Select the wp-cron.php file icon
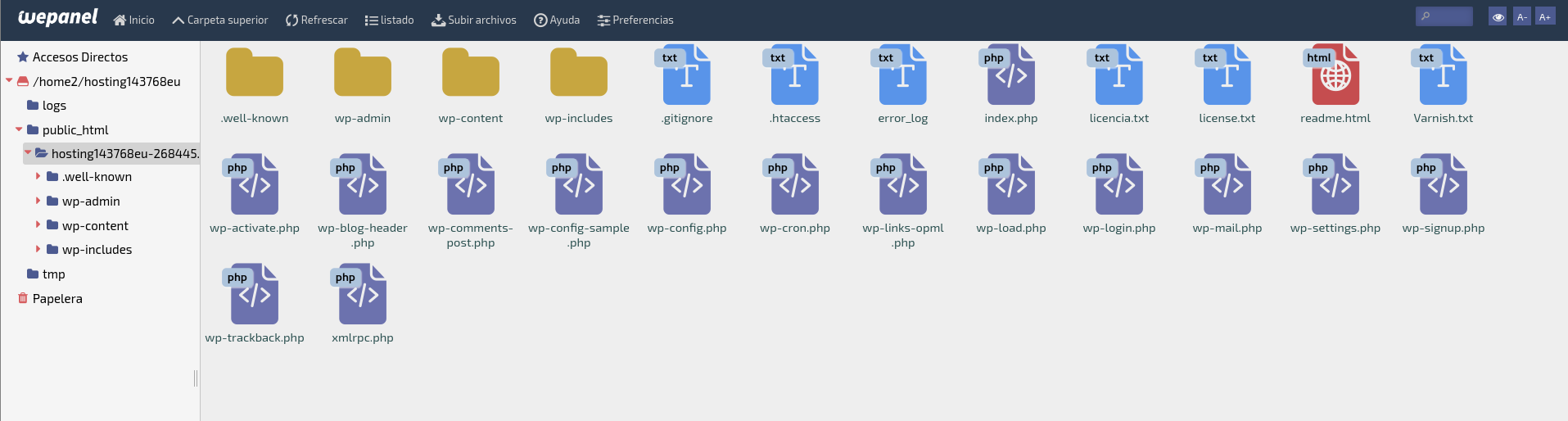The width and height of the screenshot is (1568, 421). pos(790,184)
